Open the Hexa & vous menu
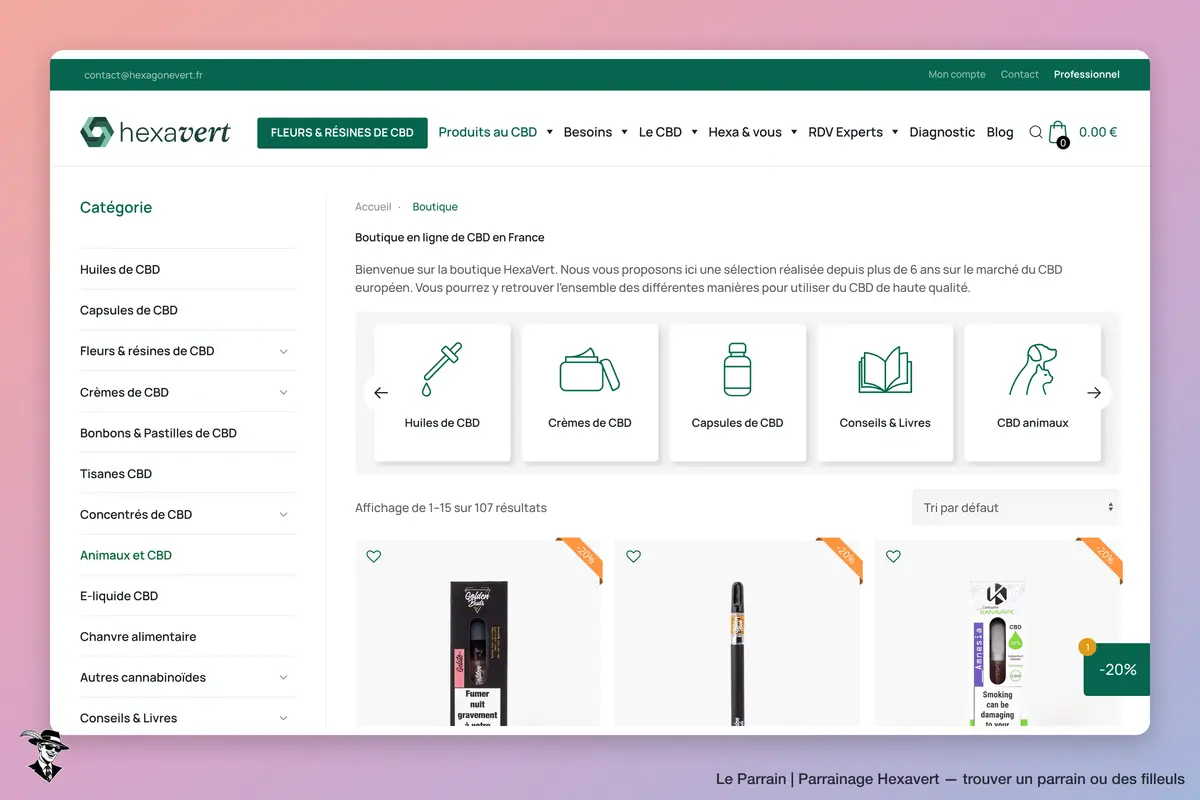Image resolution: width=1200 pixels, height=800 pixels. point(753,132)
